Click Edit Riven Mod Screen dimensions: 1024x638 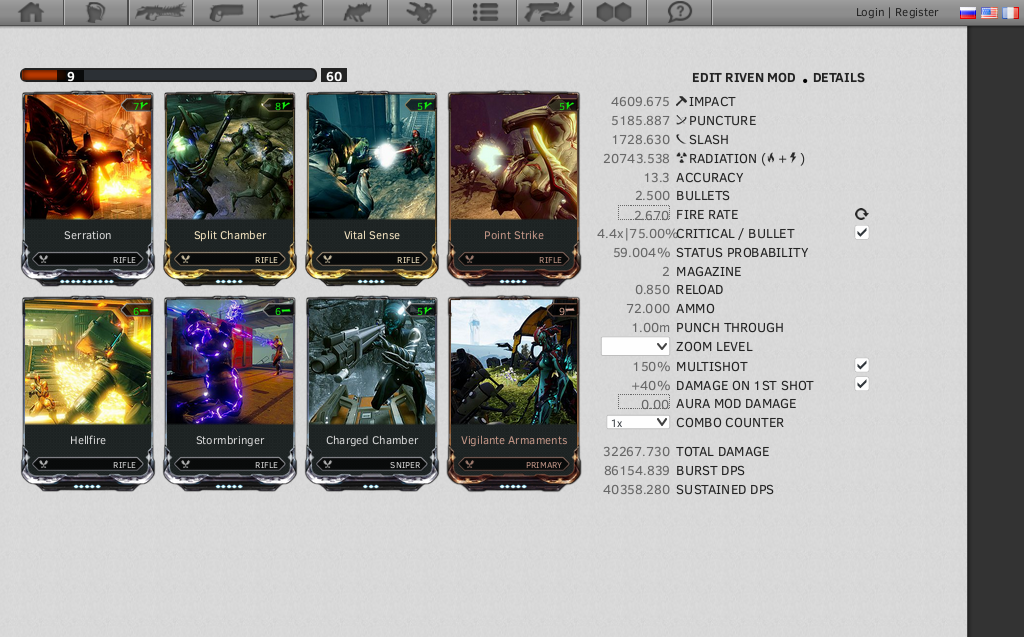click(x=743, y=78)
